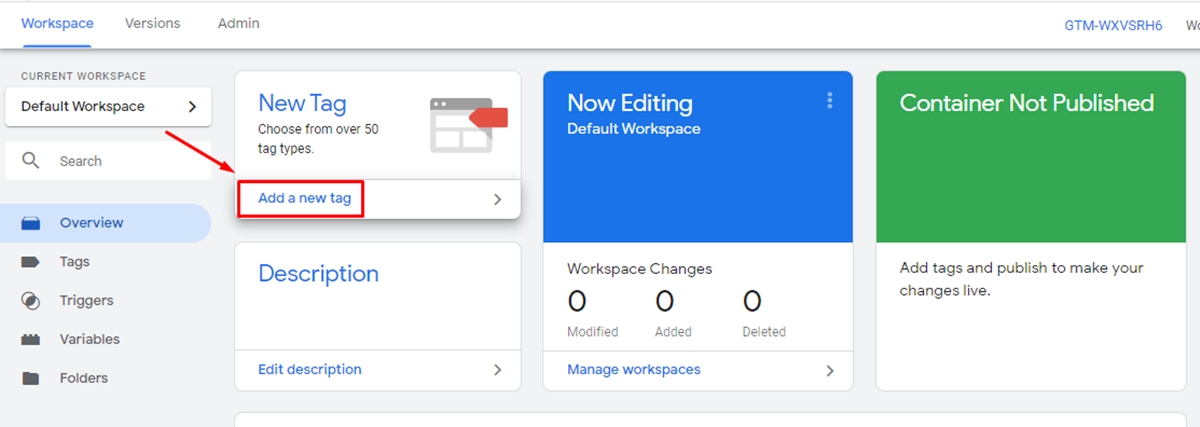Image resolution: width=1200 pixels, height=427 pixels.
Task: Click the Folders icon in sidebar
Action: coord(31,379)
